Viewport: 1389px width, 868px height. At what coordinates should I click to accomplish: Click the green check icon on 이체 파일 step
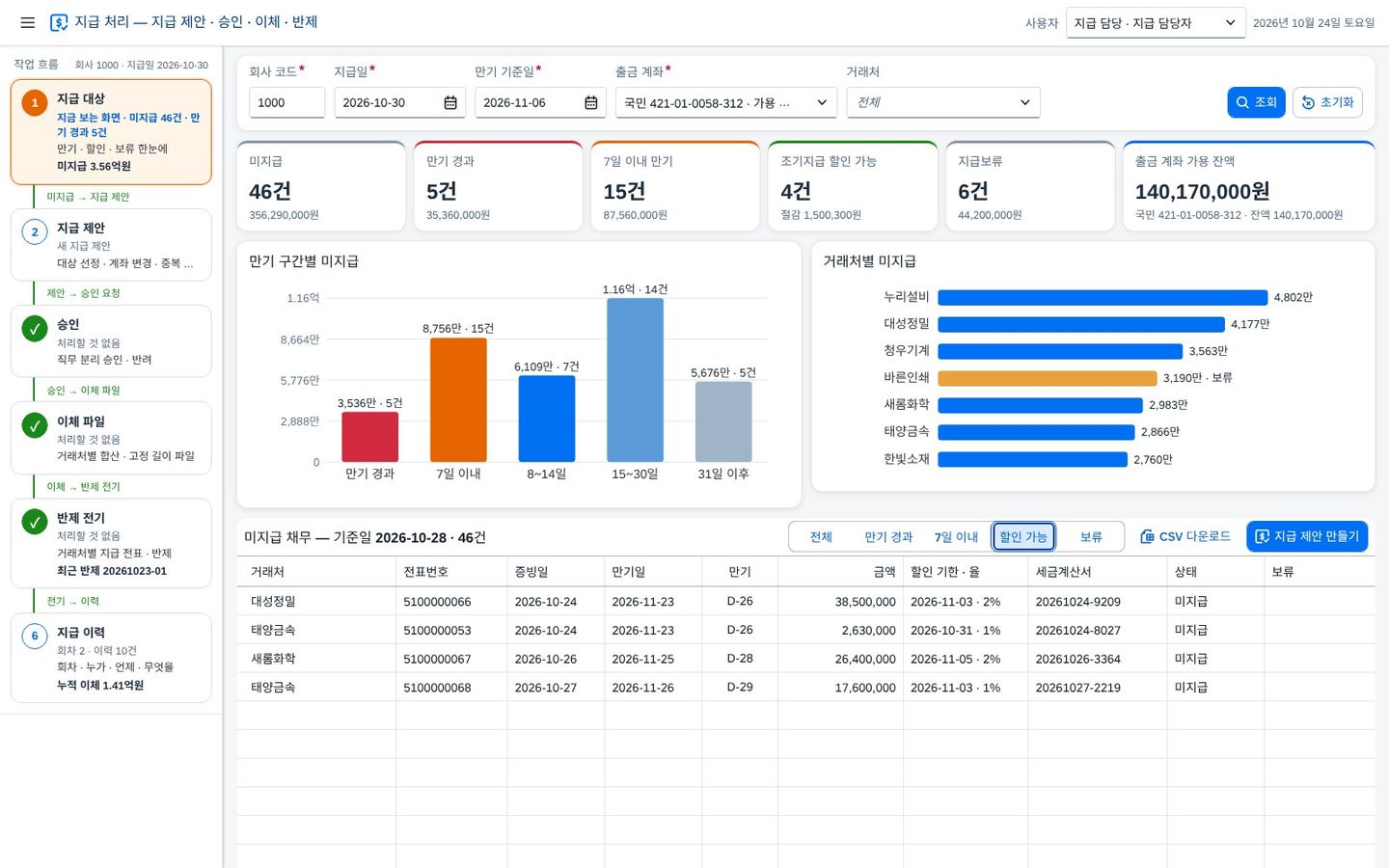click(x=35, y=425)
